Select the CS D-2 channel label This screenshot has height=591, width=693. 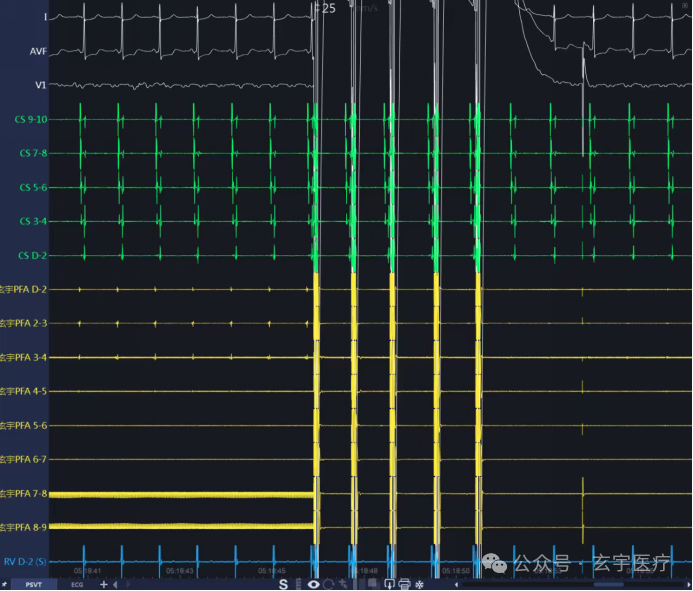tap(32, 255)
